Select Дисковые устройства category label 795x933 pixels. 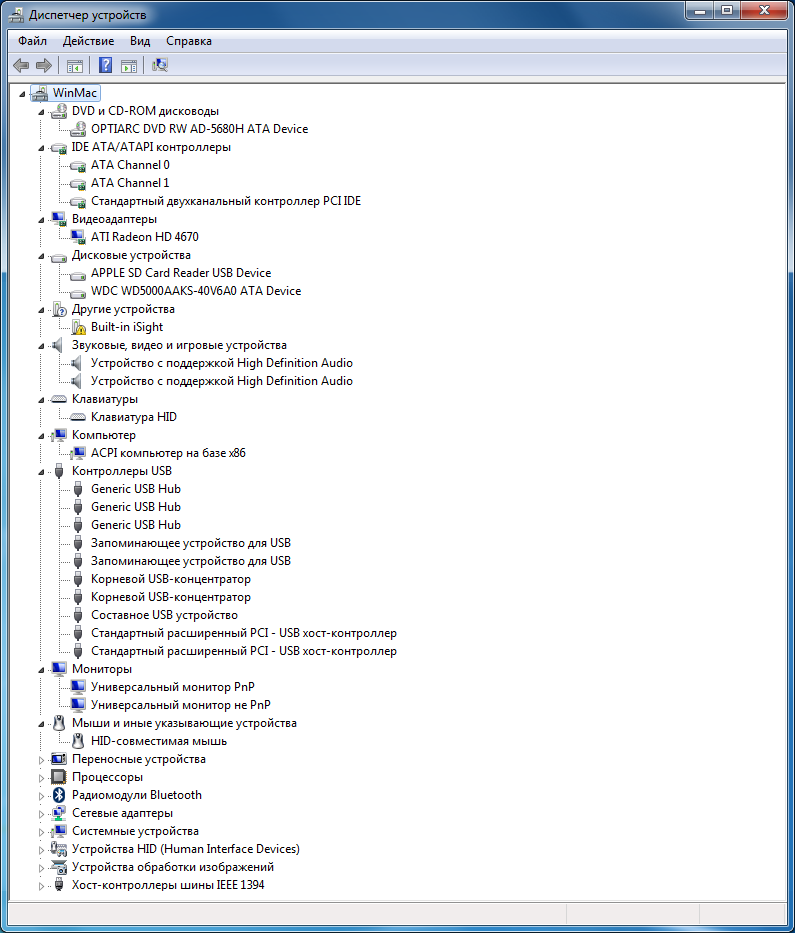tap(131, 255)
